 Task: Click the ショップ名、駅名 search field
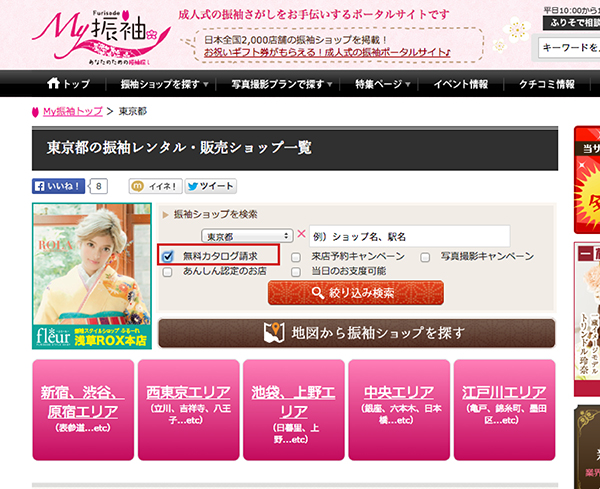tap(409, 236)
